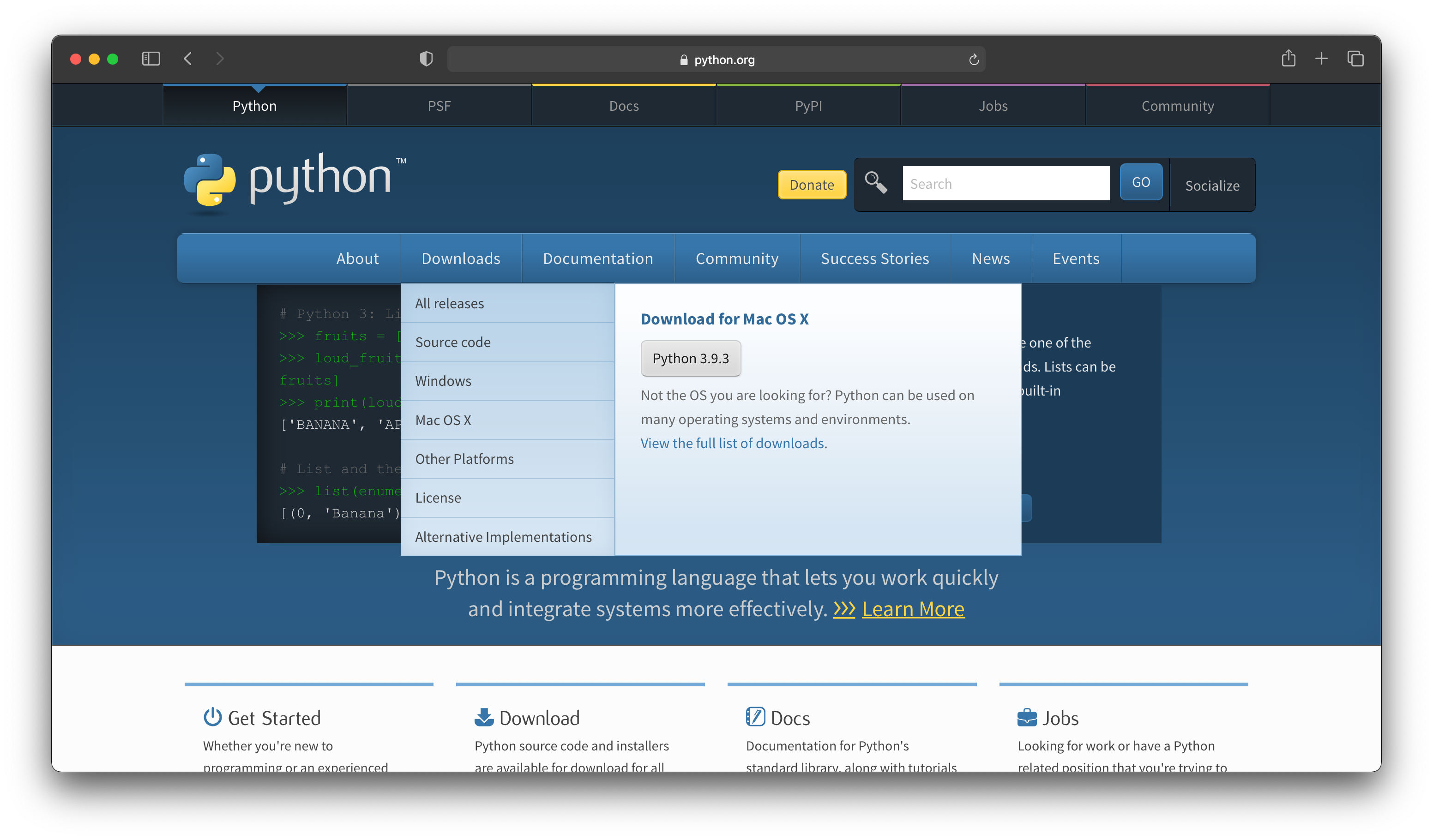This screenshot has height=840, width=1433.
Task: Select Source code in Downloads menu
Action: click(x=507, y=342)
